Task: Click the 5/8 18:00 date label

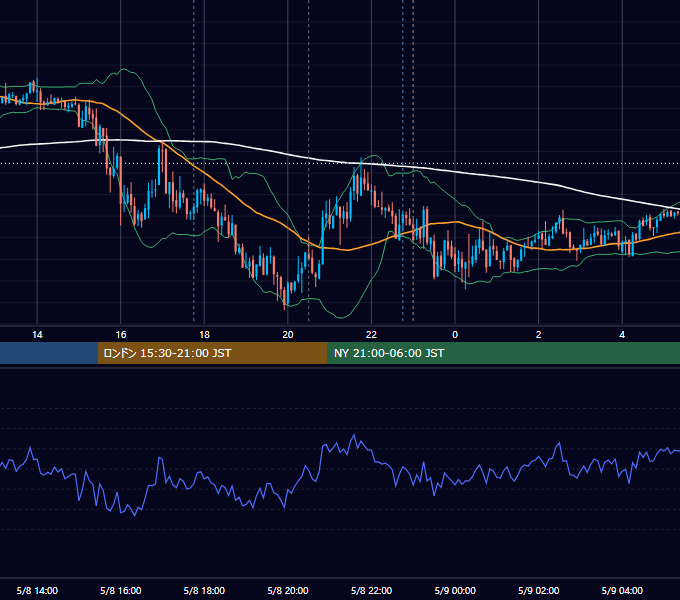Action: click(x=204, y=590)
